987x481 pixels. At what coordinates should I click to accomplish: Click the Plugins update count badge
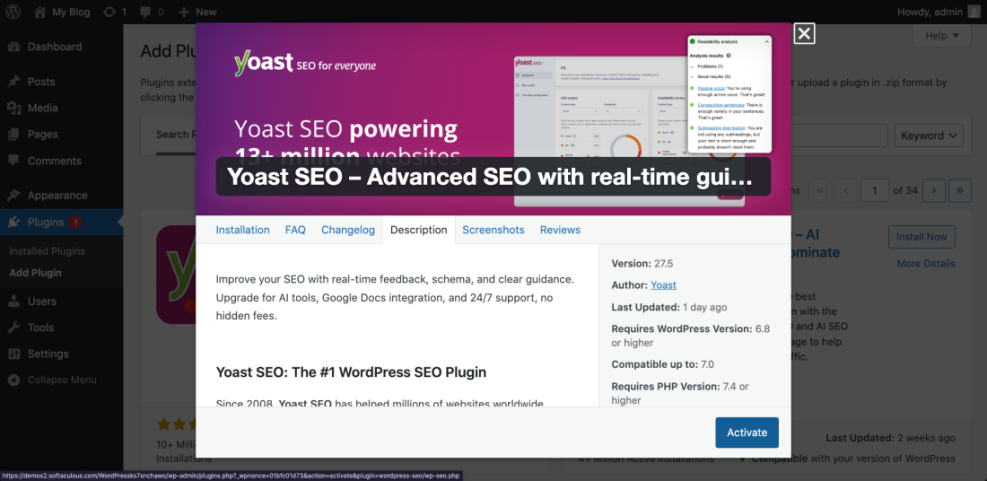pyautogui.click(x=75, y=222)
